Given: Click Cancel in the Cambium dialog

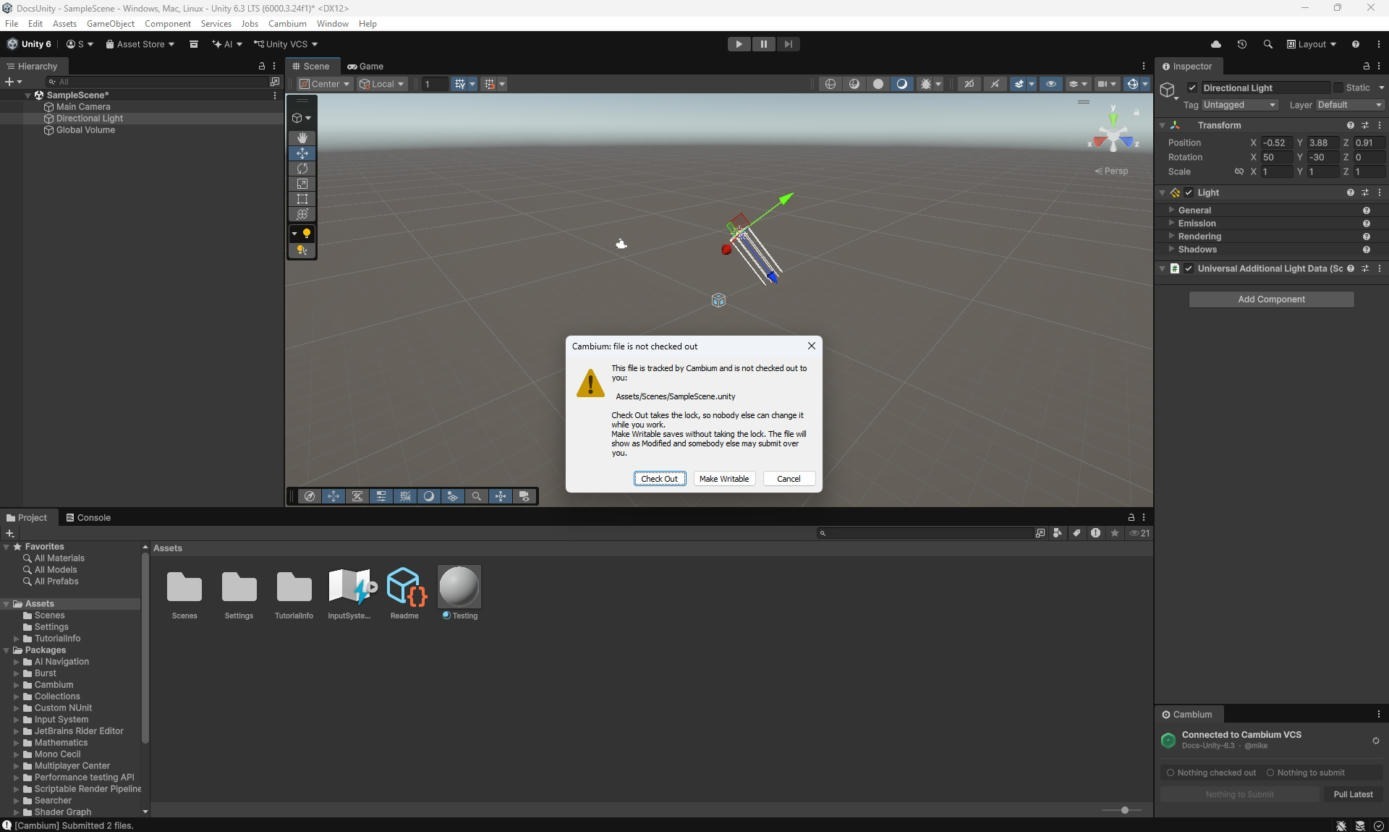Looking at the screenshot, I should (x=789, y=479).
